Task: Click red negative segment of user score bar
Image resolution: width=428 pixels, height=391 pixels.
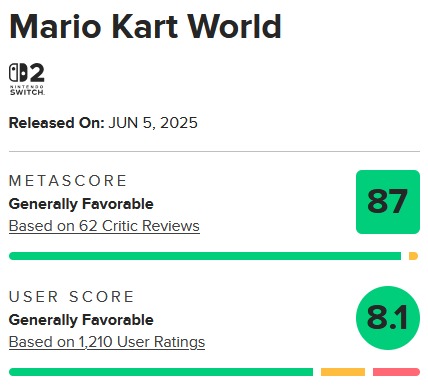Action: (396, 372)
